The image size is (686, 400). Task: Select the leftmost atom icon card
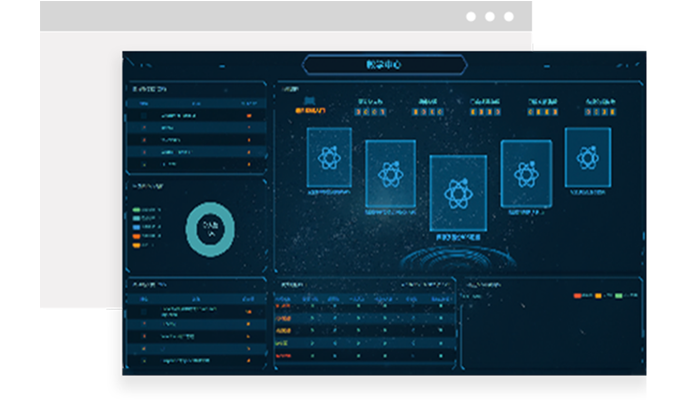(329, 158)
